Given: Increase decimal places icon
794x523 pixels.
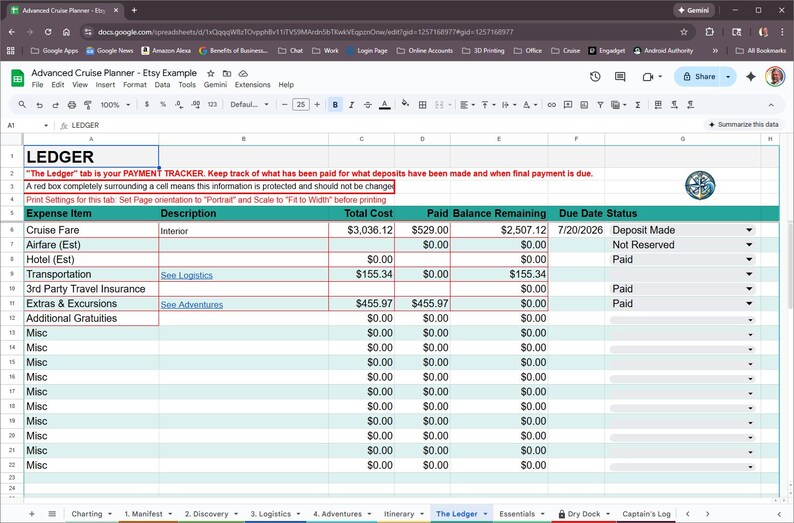Looking at the screenshot, I should 195,104.
